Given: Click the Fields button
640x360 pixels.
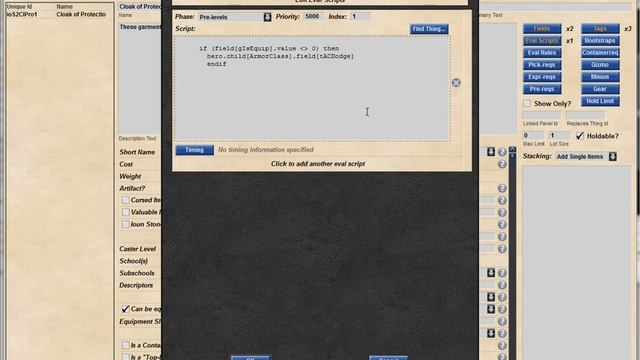Looking at the screenshot, I should coord(542,29).
